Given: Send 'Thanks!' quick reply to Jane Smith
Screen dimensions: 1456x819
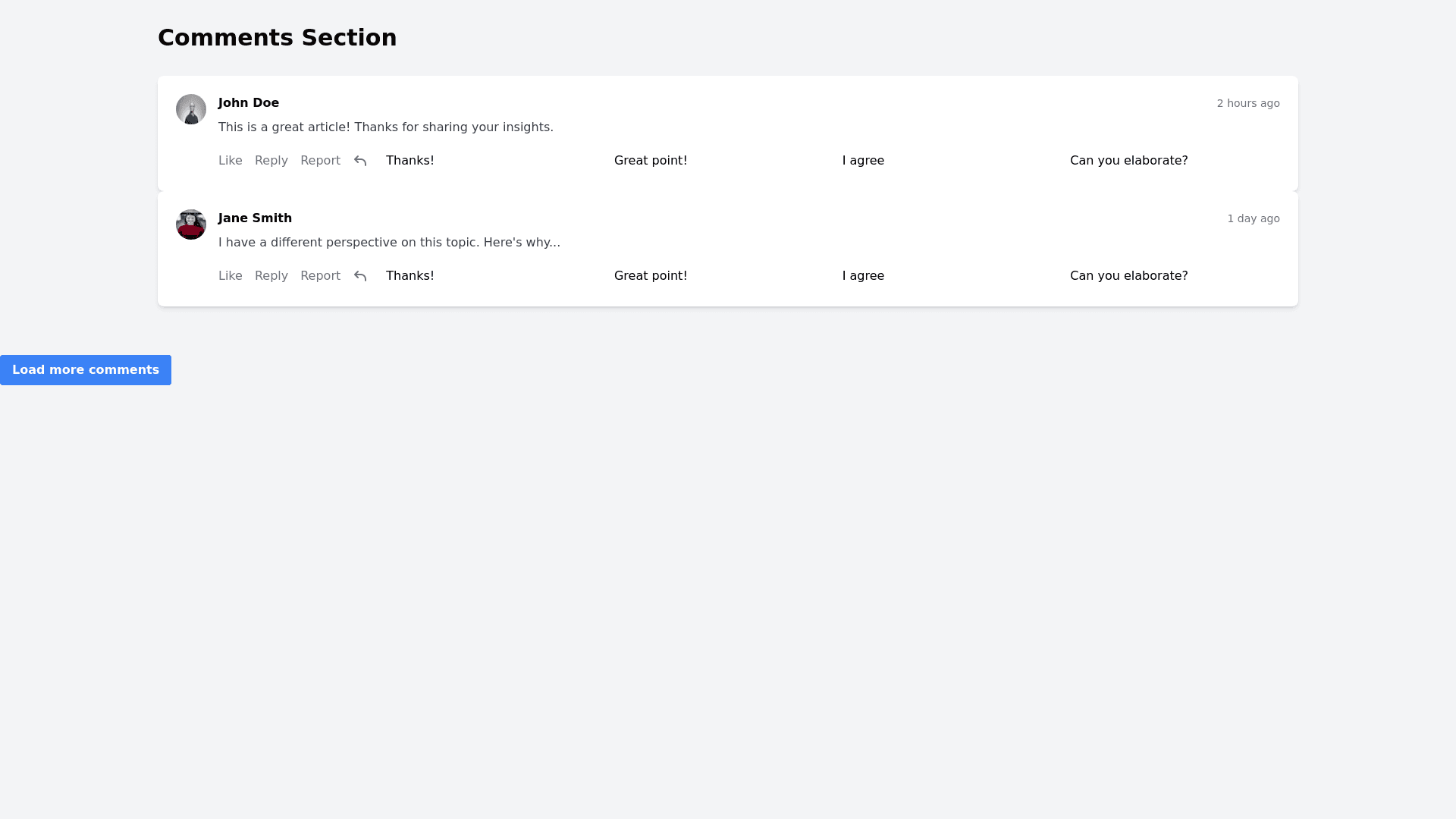Looking at the screenshot, I should click(x=410, y=276).
